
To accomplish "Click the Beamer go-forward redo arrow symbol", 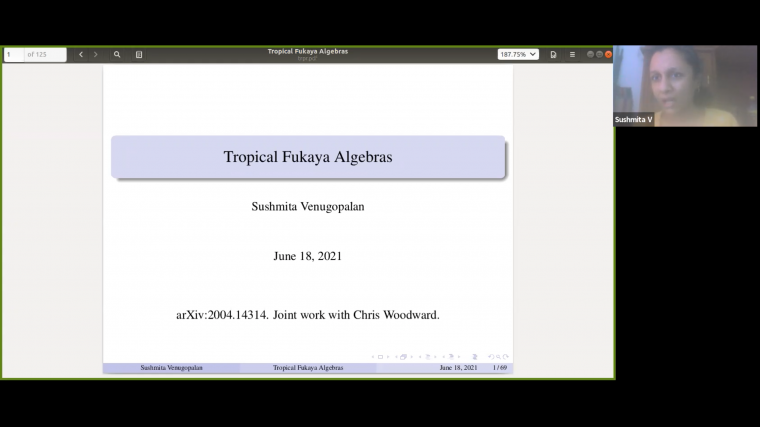I will 506,357.
